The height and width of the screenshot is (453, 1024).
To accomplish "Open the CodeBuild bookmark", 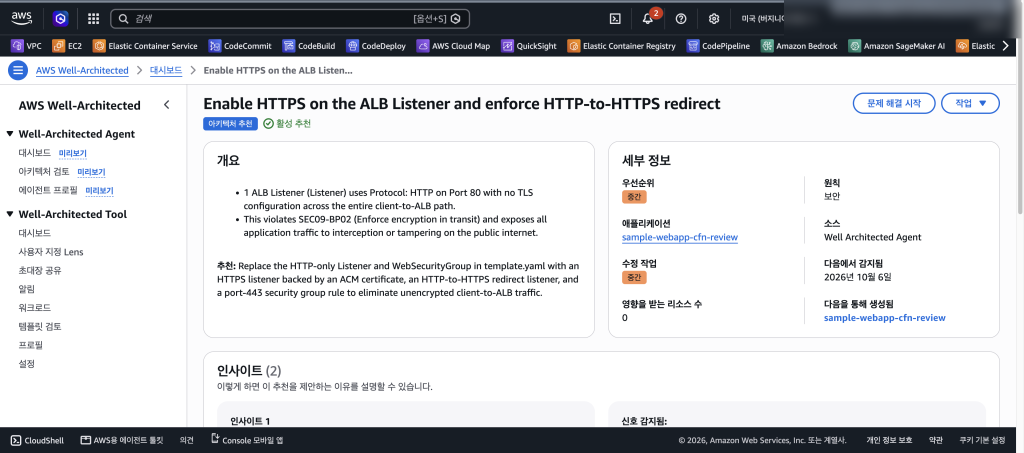I will (x=309, y=46).
